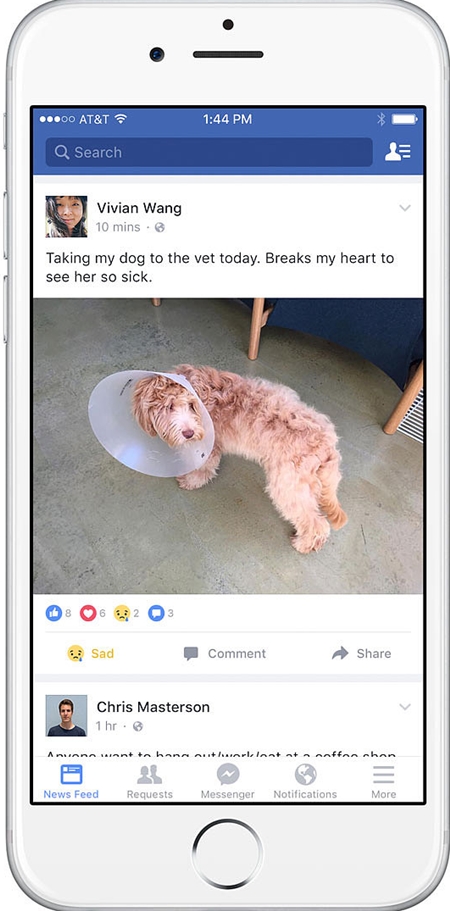The height and width of the screenshot is (911, 450).
Task: Toggle the Sad reaction on Vivian's post
Action: [x=91, y=653]
